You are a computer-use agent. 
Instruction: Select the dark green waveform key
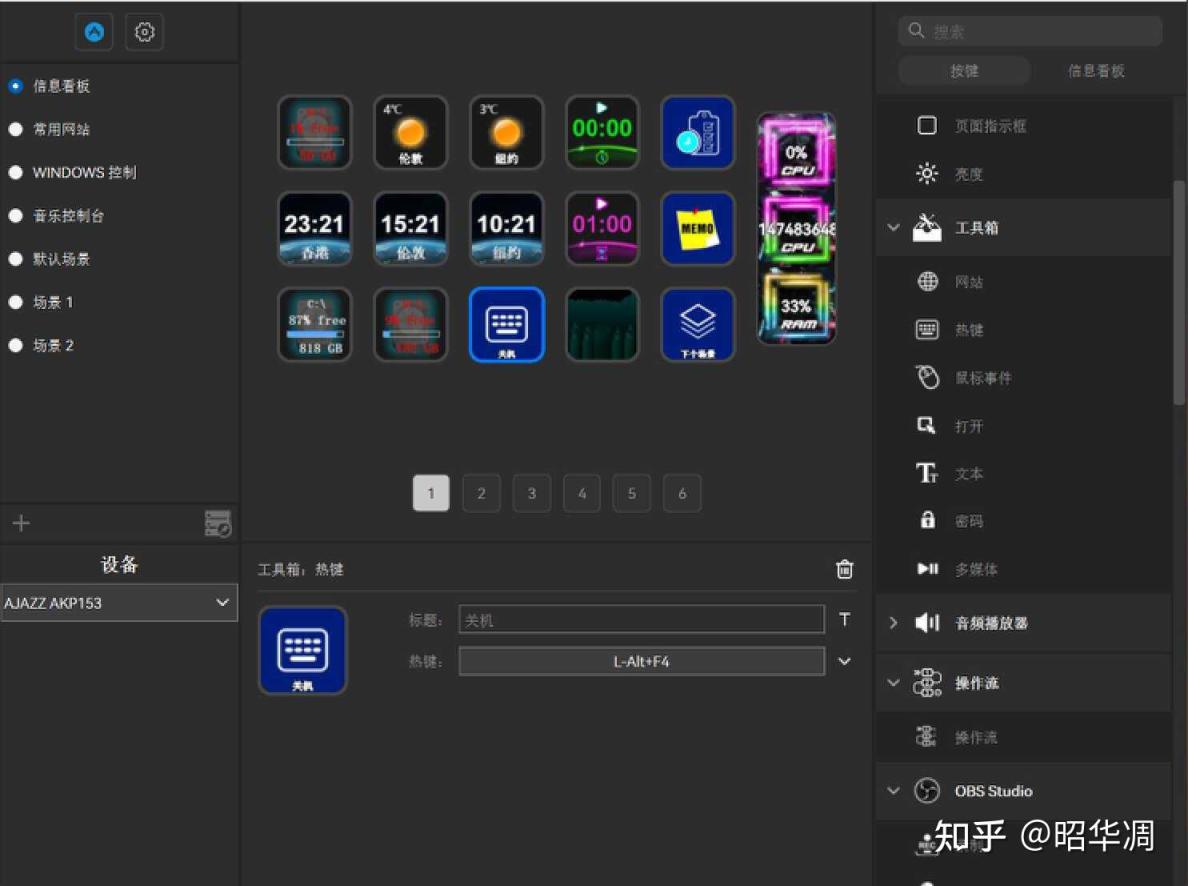[x=602, y=325]
